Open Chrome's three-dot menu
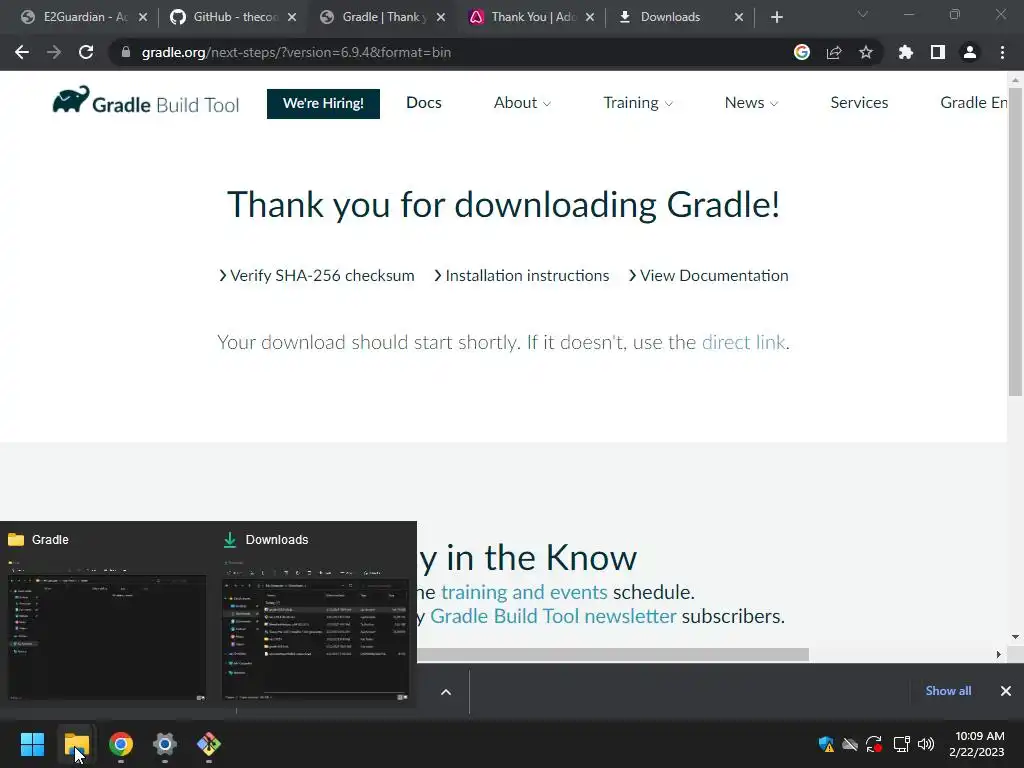This screenshot has width=1024, height=768. pyautogui.click(x=1002, y=52)
